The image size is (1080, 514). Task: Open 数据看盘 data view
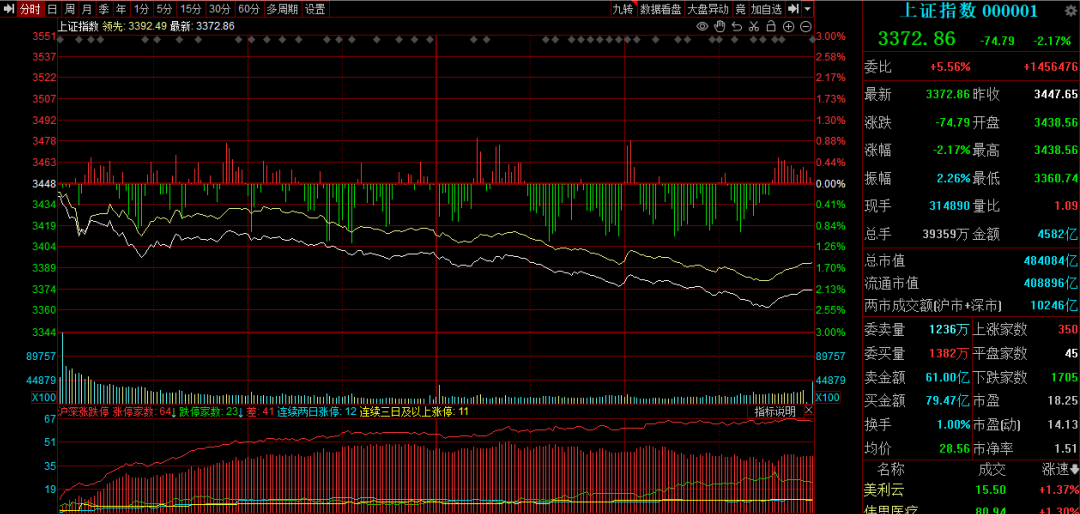point(661,9)
